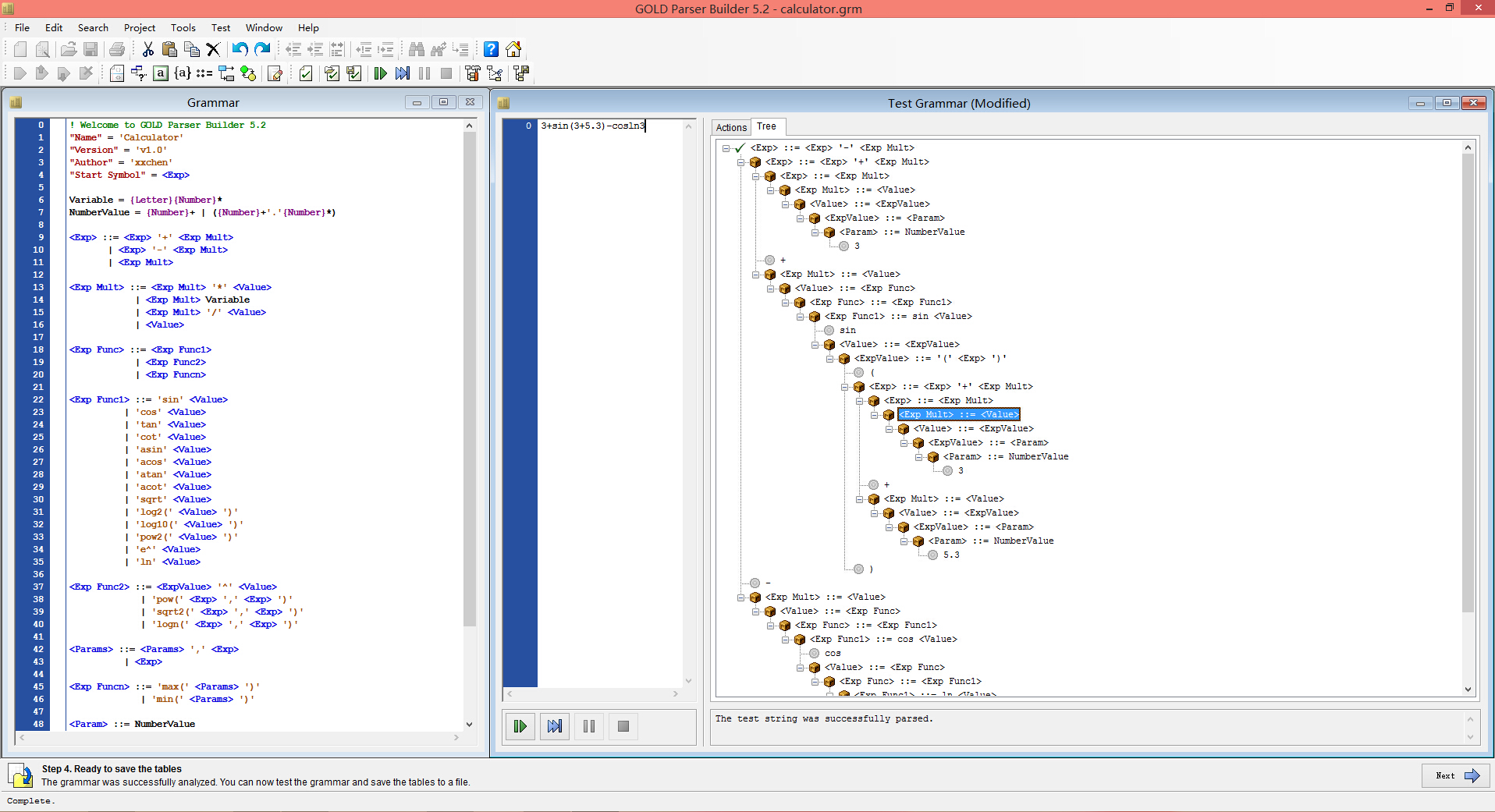
Task: Switch to the Tree tab
Action: 766,126
